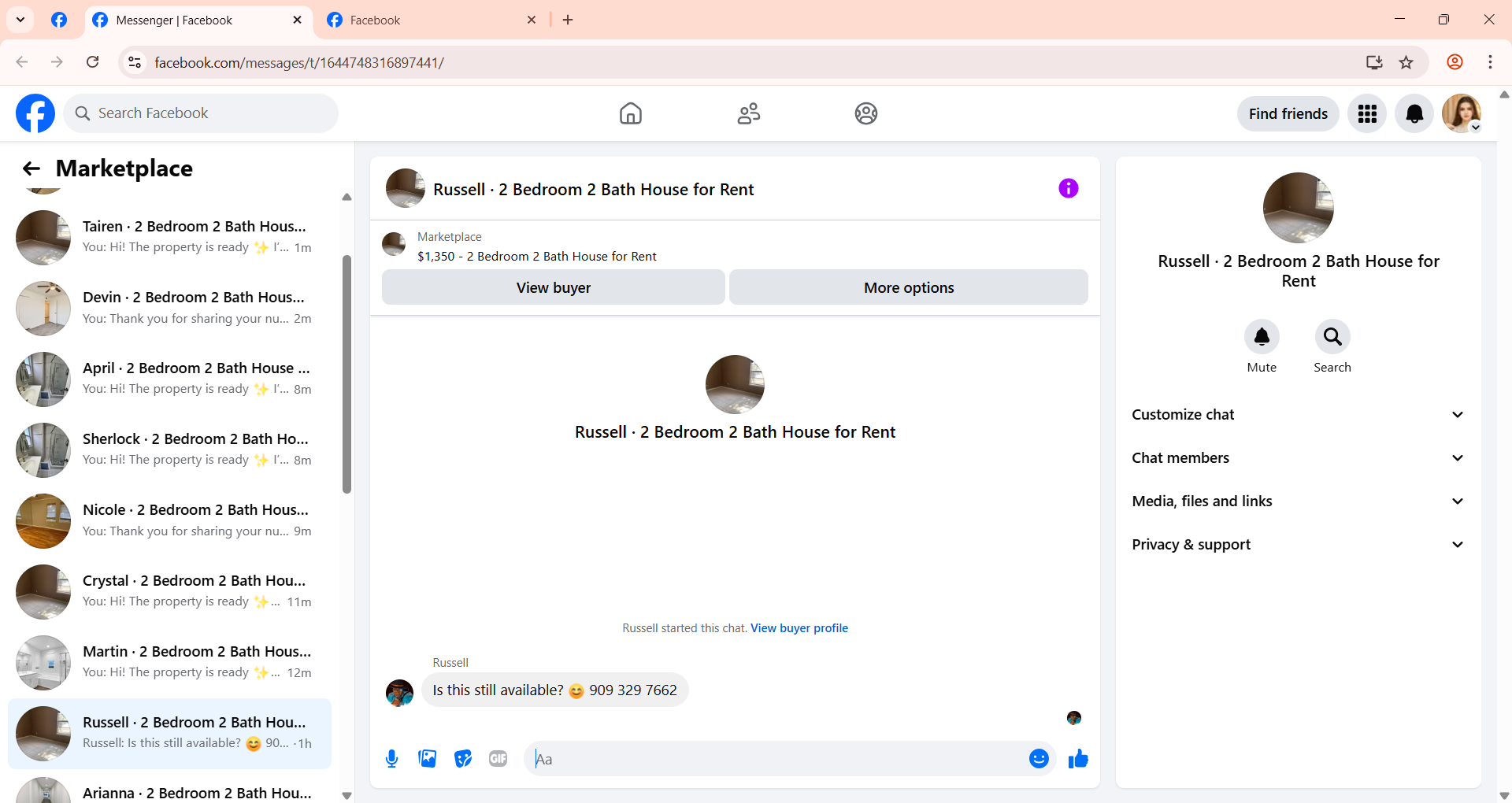Record a voice clip microphone icon
Image resolution: width=1512 pixels, height=803 pixels.
[x=391, y=758]
